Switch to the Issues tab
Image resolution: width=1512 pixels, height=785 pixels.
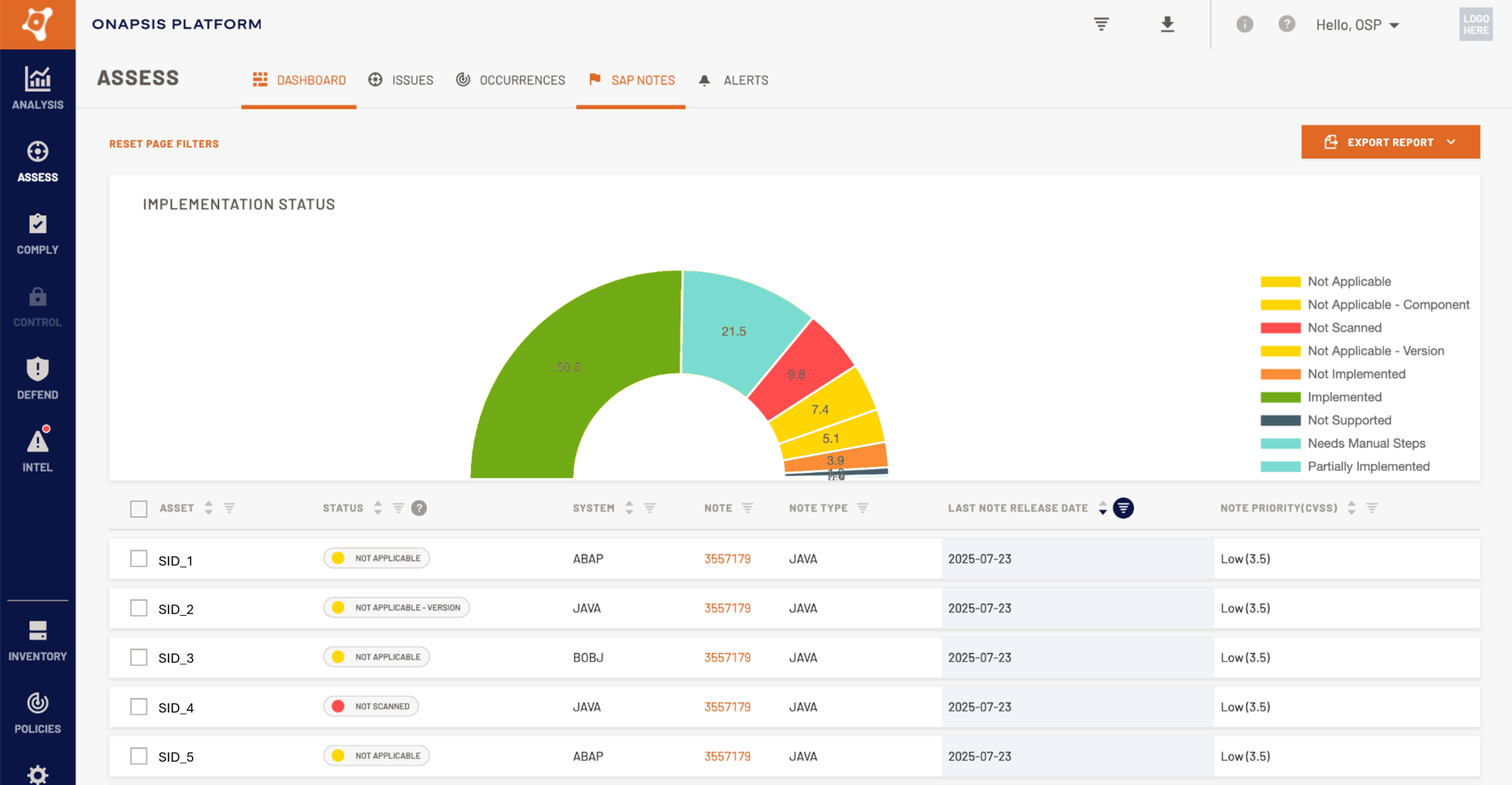coord(401,80)
